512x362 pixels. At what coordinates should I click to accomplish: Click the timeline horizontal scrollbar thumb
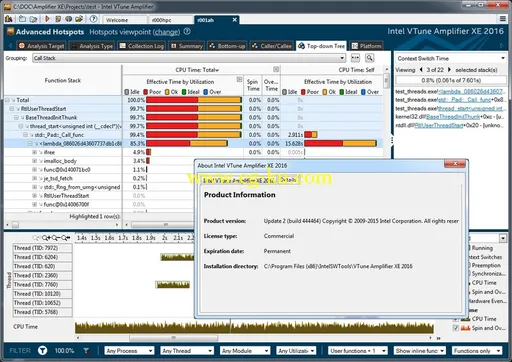(174, 338)
